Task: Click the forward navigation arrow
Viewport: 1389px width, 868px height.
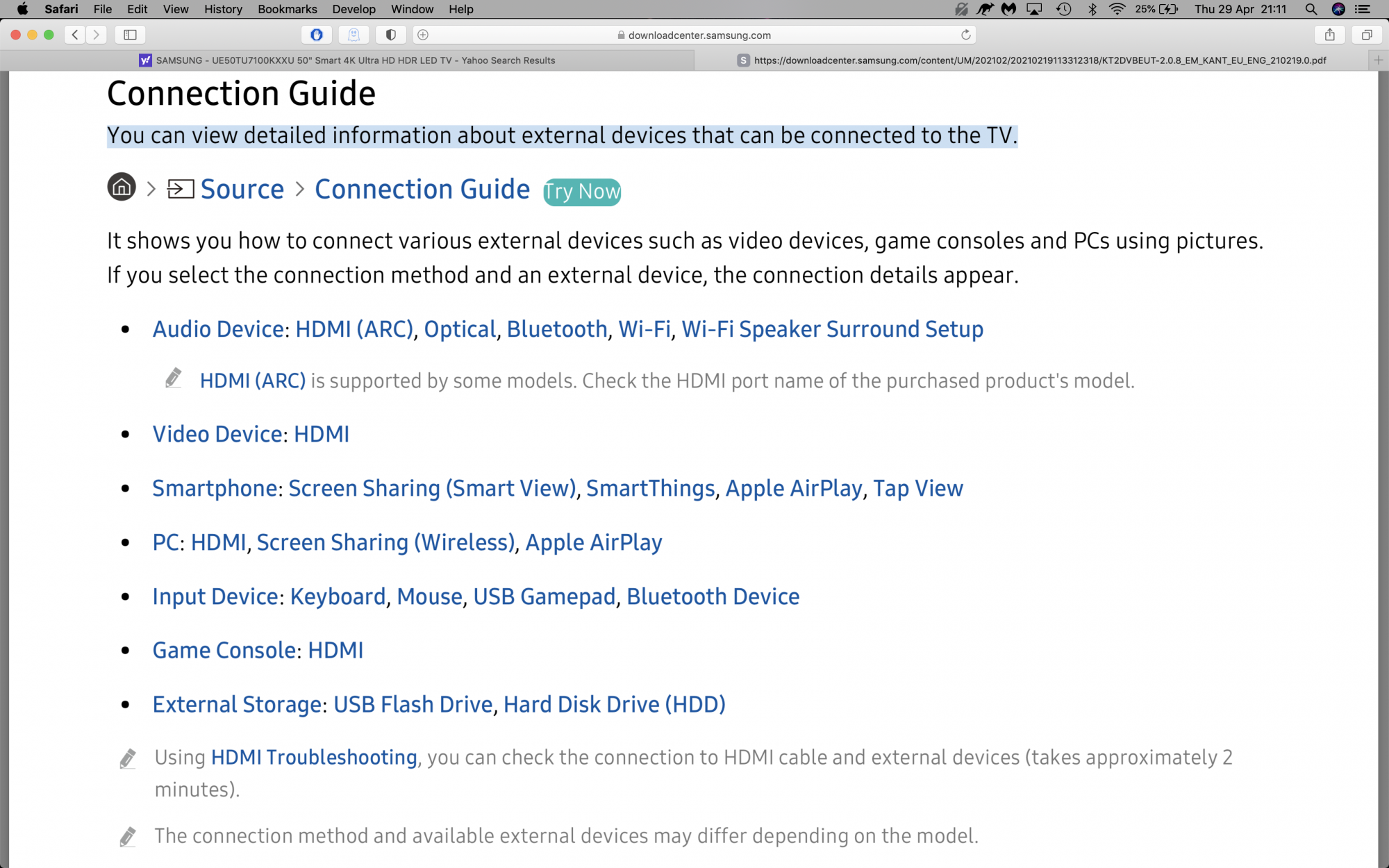Action: point(97,35)
